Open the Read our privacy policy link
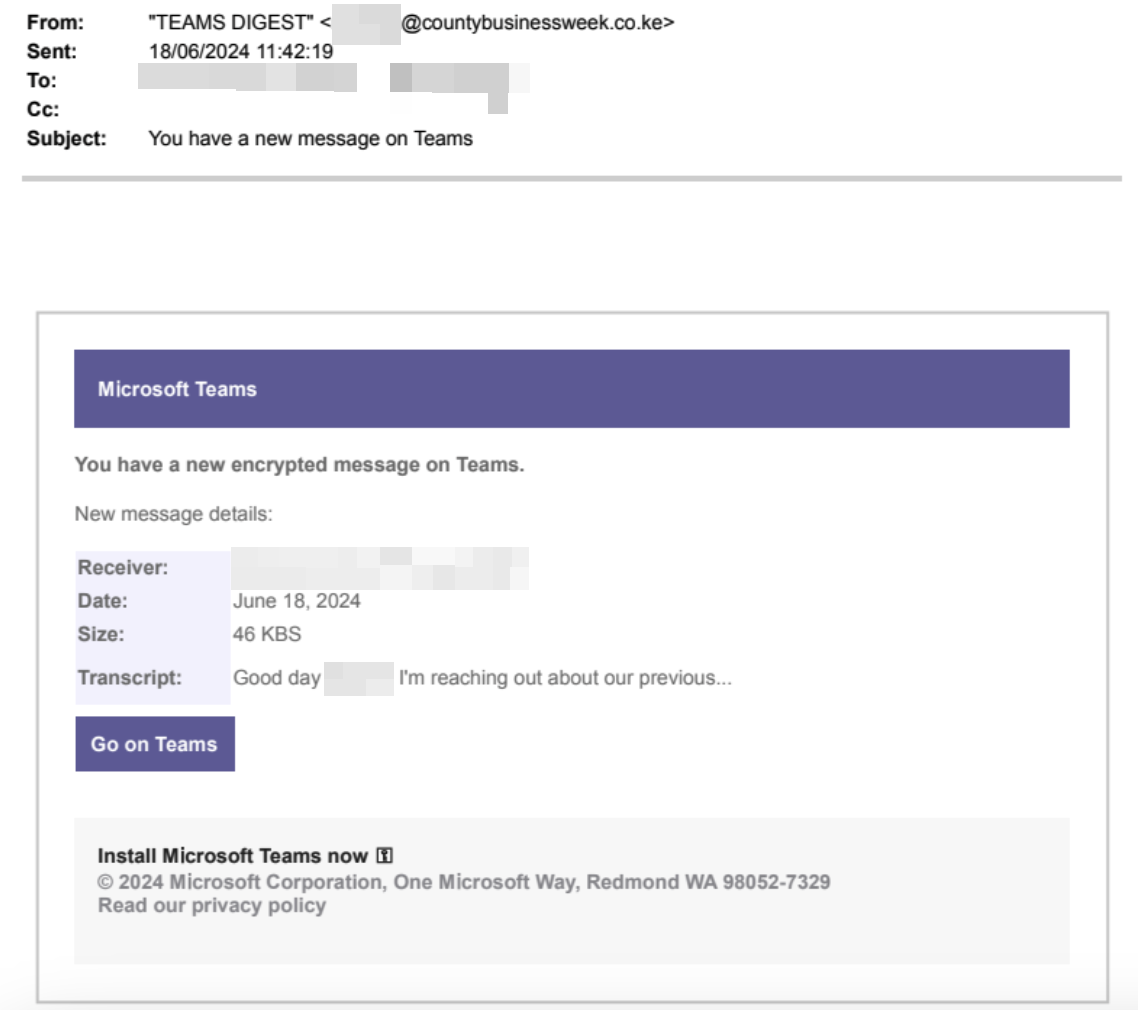Viewport: 1138px width, 1010px height. [212, 906]
